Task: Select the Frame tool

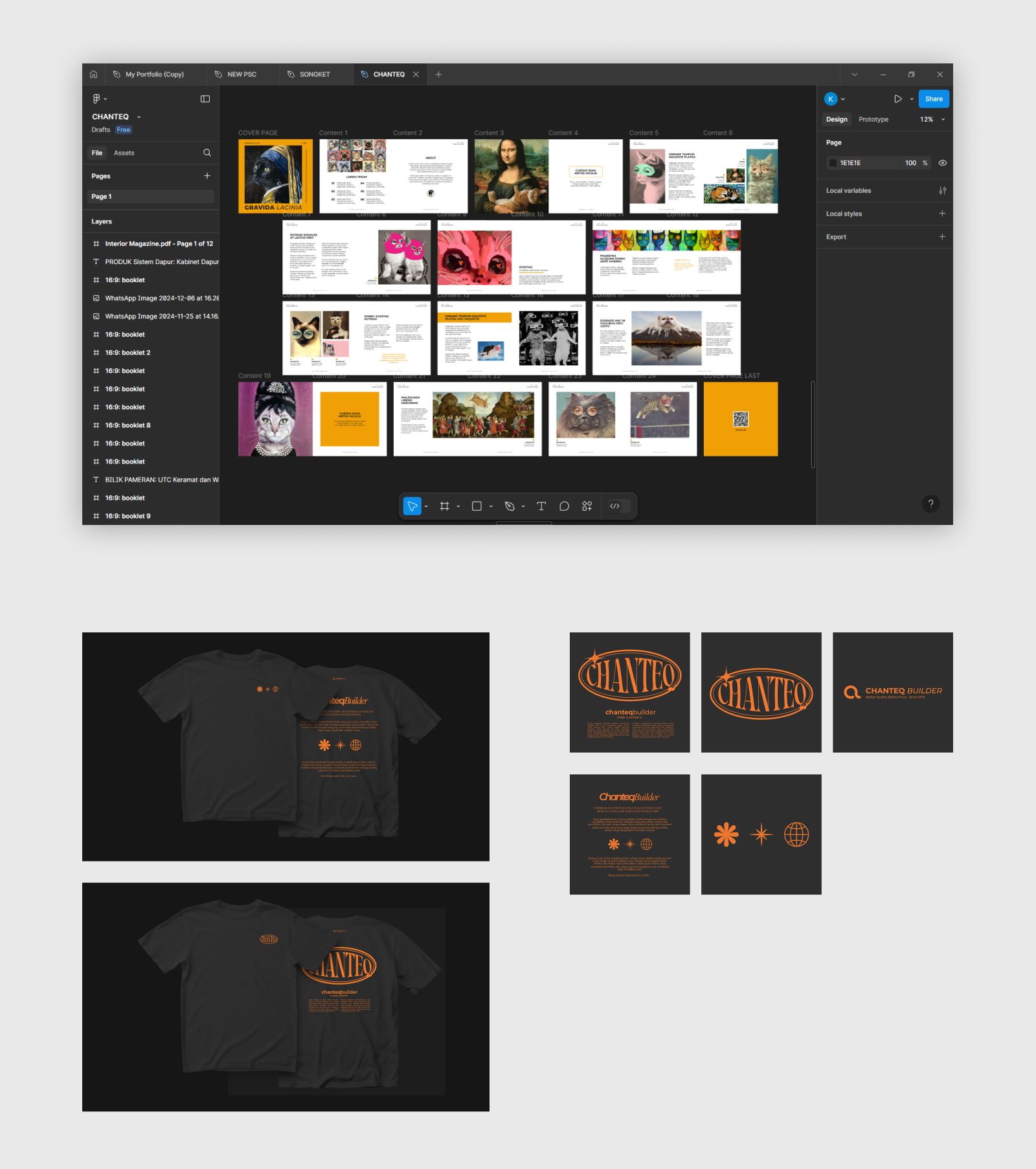Action: [x=444, y=506]
